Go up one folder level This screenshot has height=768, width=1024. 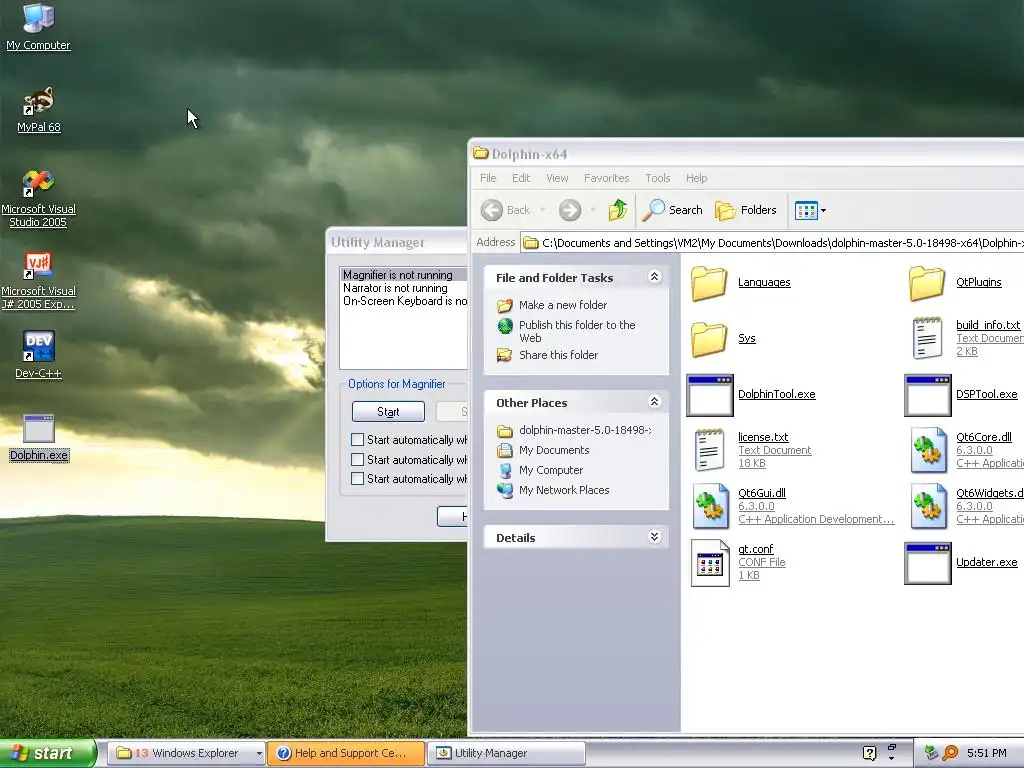pyautogui.click(x=618, y=210)
